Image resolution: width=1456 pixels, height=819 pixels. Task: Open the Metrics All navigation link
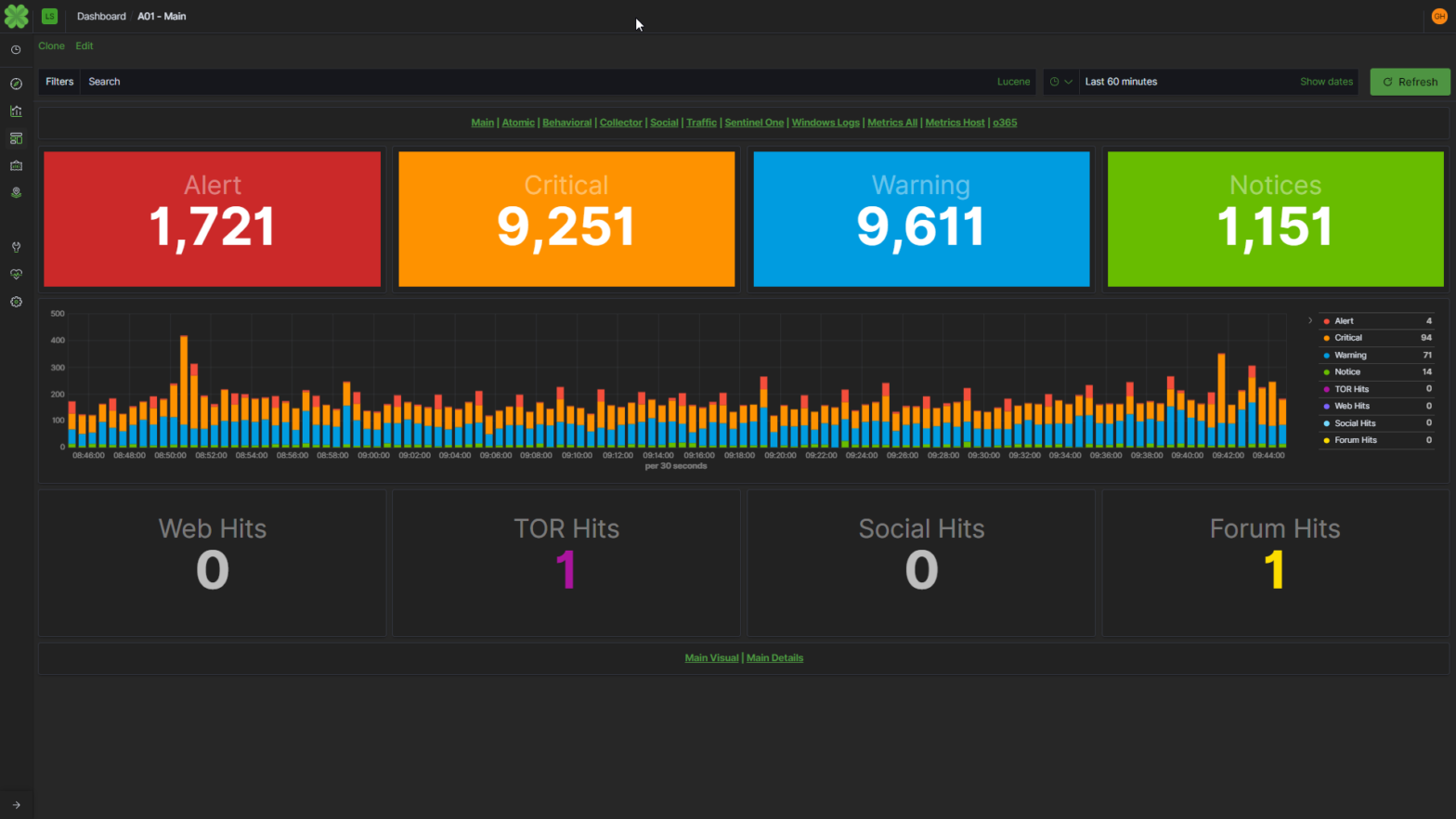pyautogui.click(x=892, y=123)
